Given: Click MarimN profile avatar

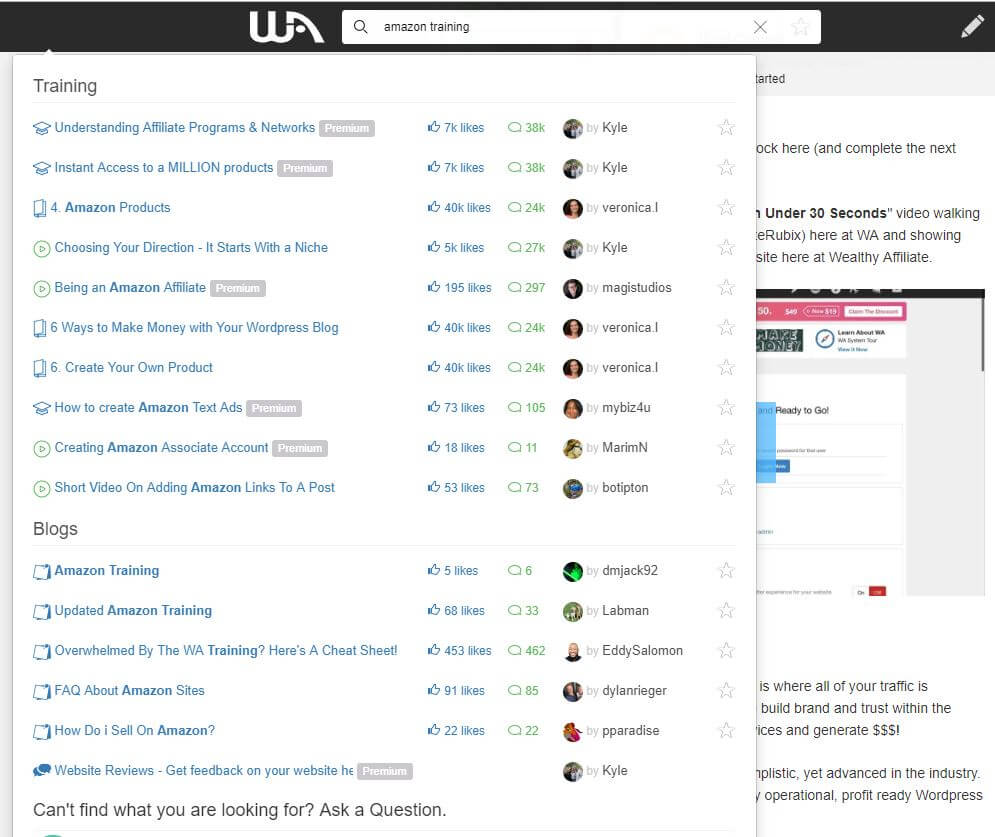Looking at the screenshot, I should coord(572,448).
